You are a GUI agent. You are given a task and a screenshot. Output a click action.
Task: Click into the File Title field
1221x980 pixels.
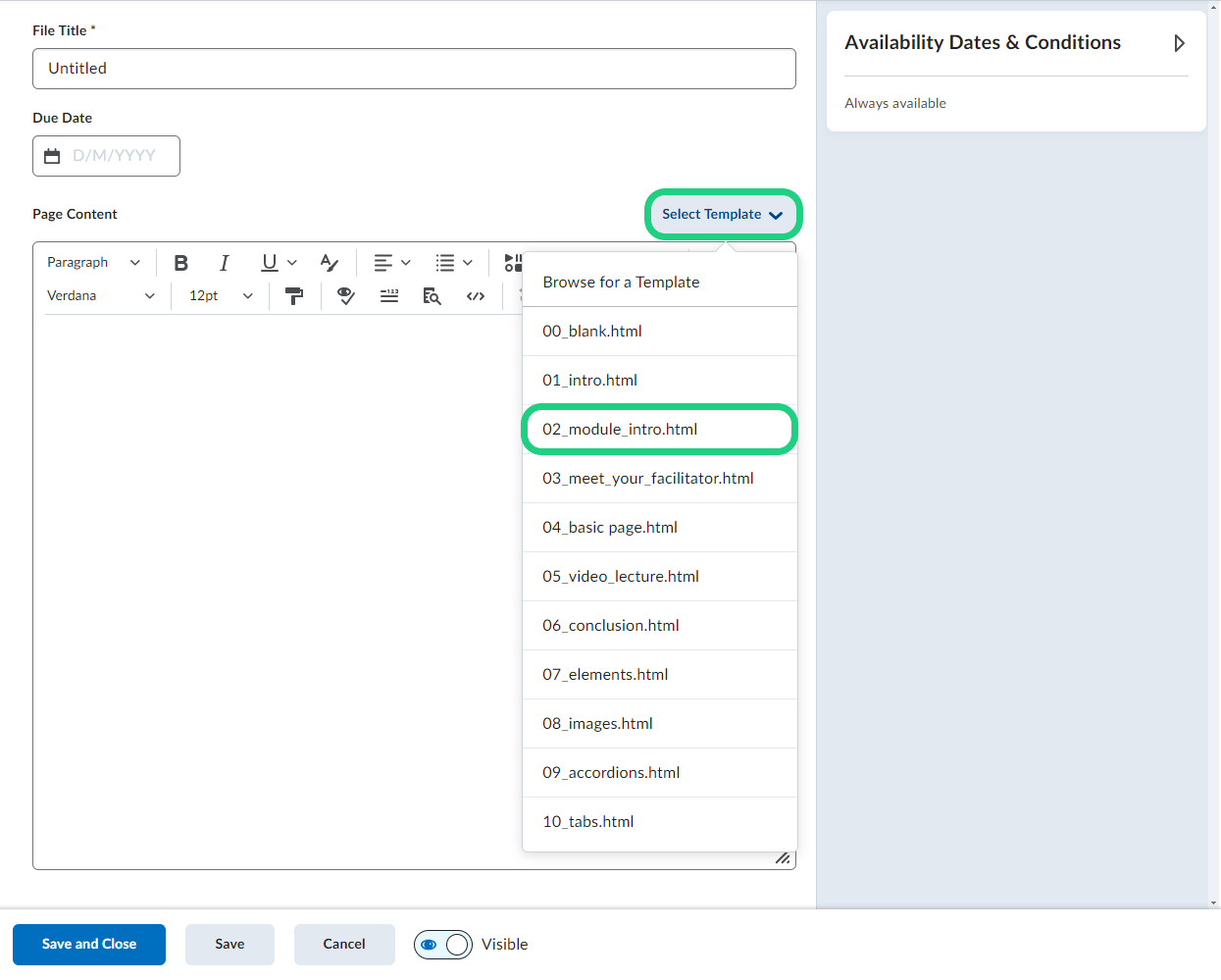click(414, 69)
